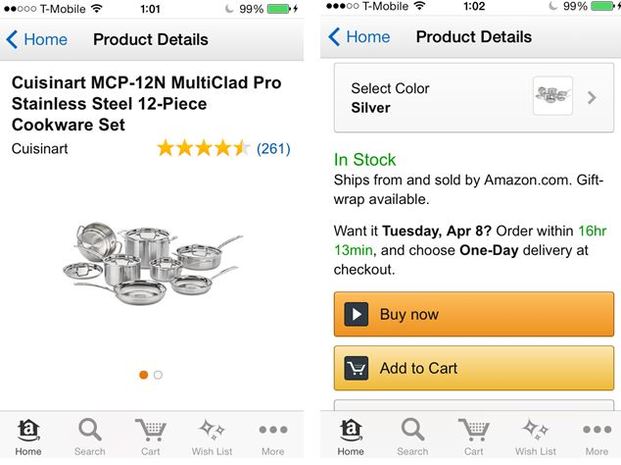This screenshot has width=621, height=465.
Task: Click the yellow star rating bar
Action: pos(203,149)
